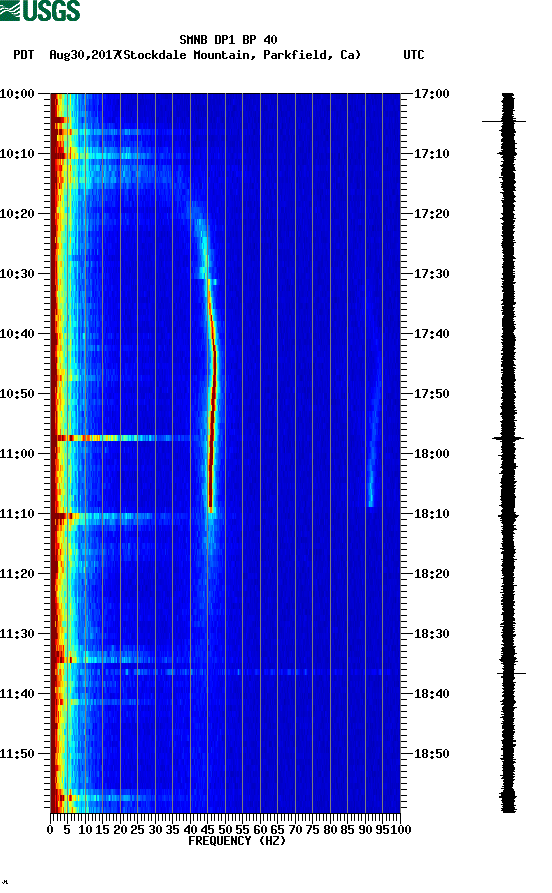The height and width of the screenshot is (893, 552).
Task: Click the "18:20" UTC time label
Action: [x=432, y=574]
